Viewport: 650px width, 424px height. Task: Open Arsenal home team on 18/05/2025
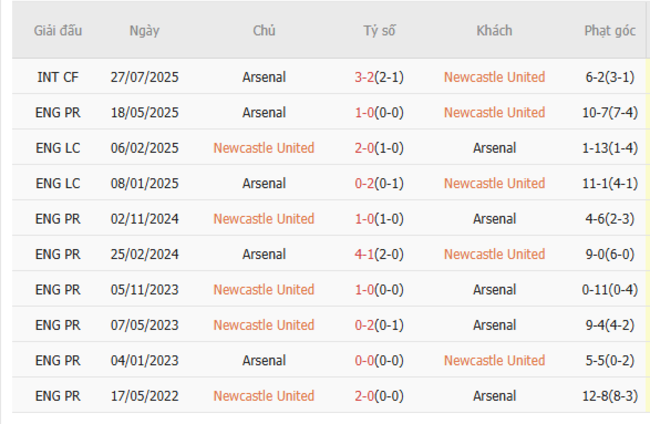pos(264,112)
